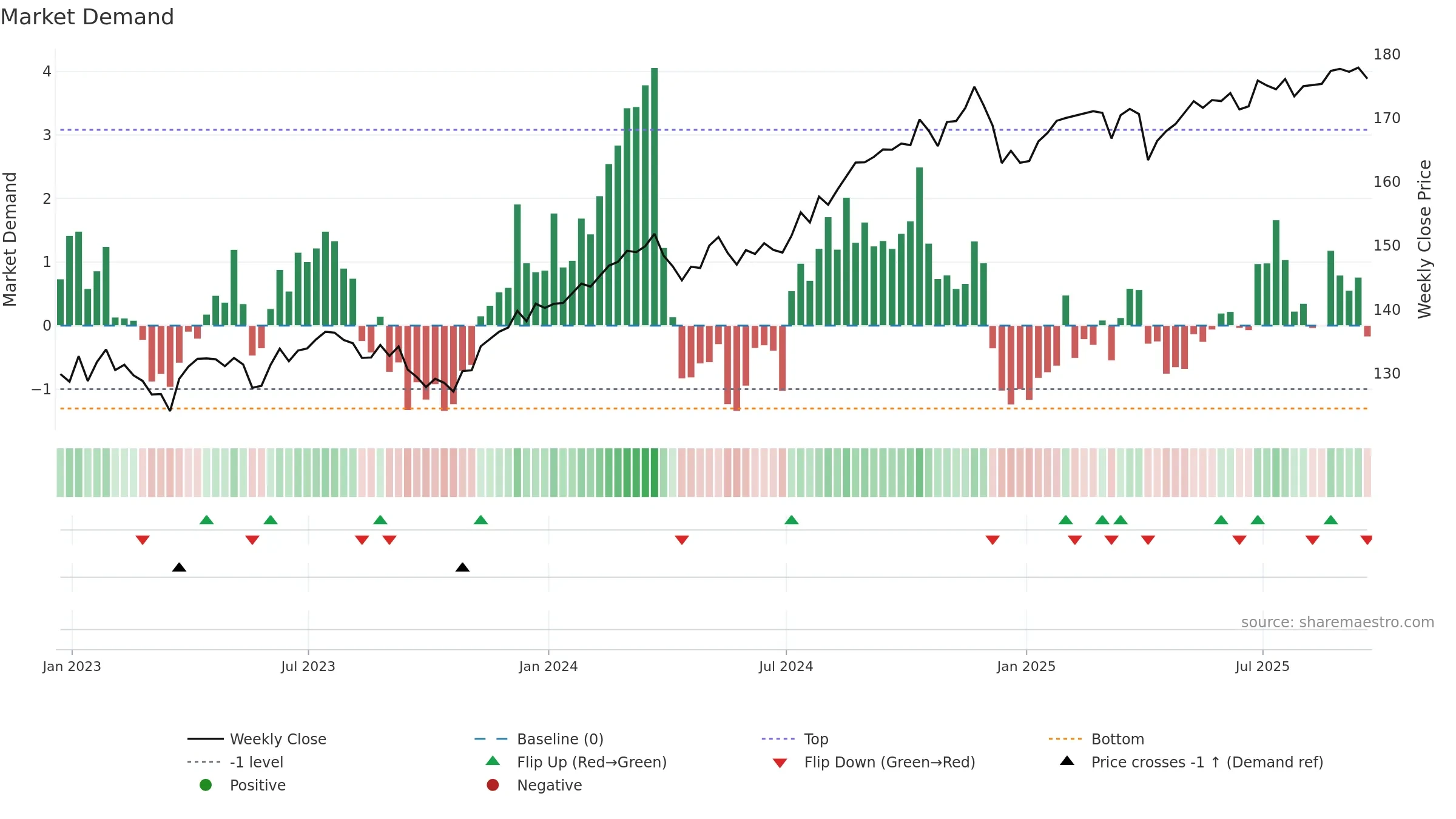Click the red Negative circle icon
This screenshot has height=819, width=1456.
click(493, 785)
